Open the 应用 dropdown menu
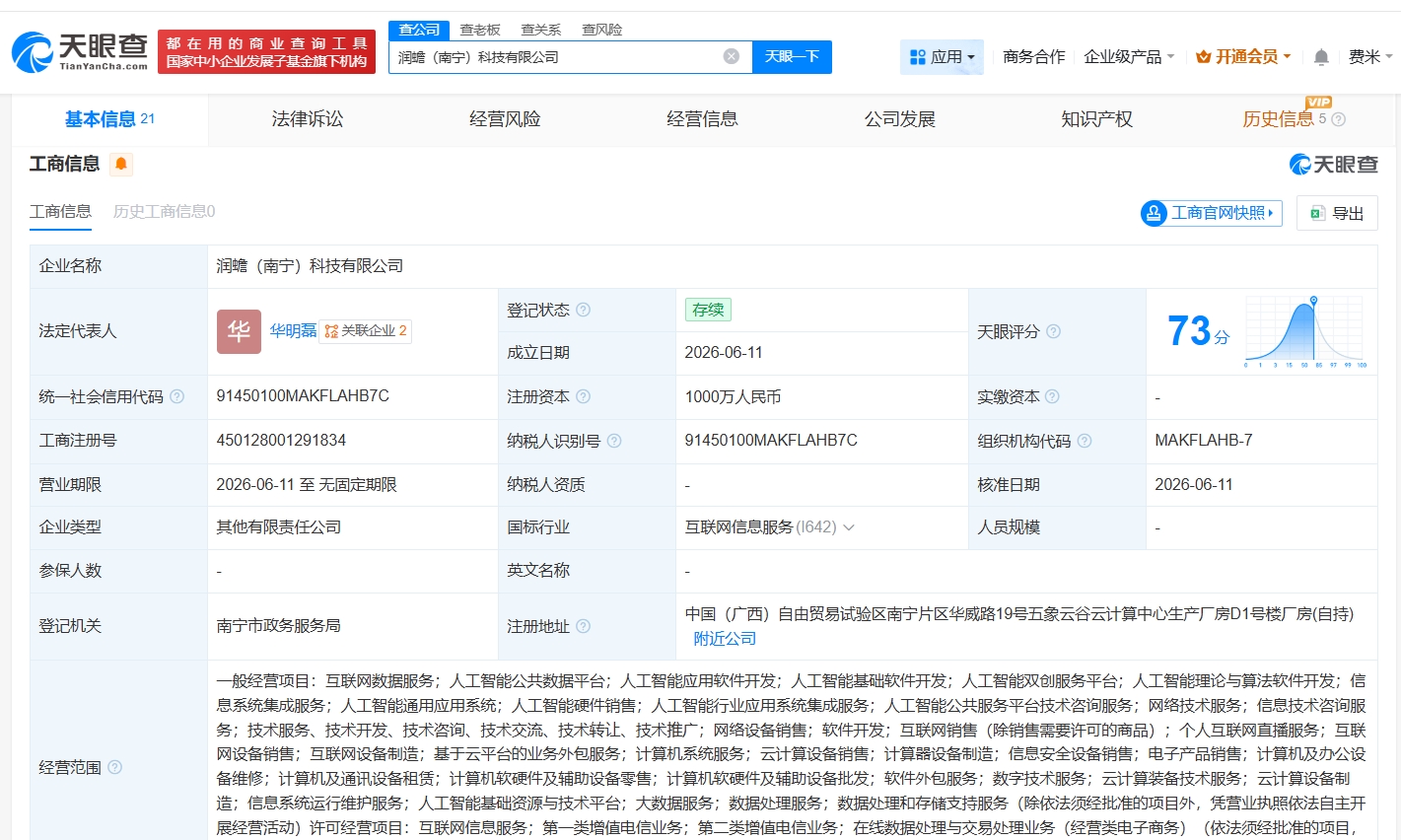Screen dimensions: 1401x840 tap(943, 57)
